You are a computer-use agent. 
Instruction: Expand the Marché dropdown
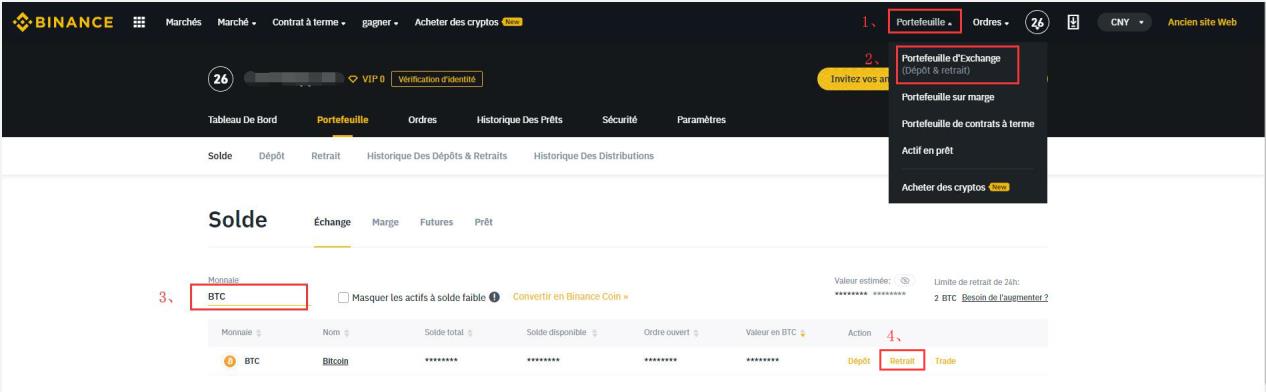coord(237,22)
